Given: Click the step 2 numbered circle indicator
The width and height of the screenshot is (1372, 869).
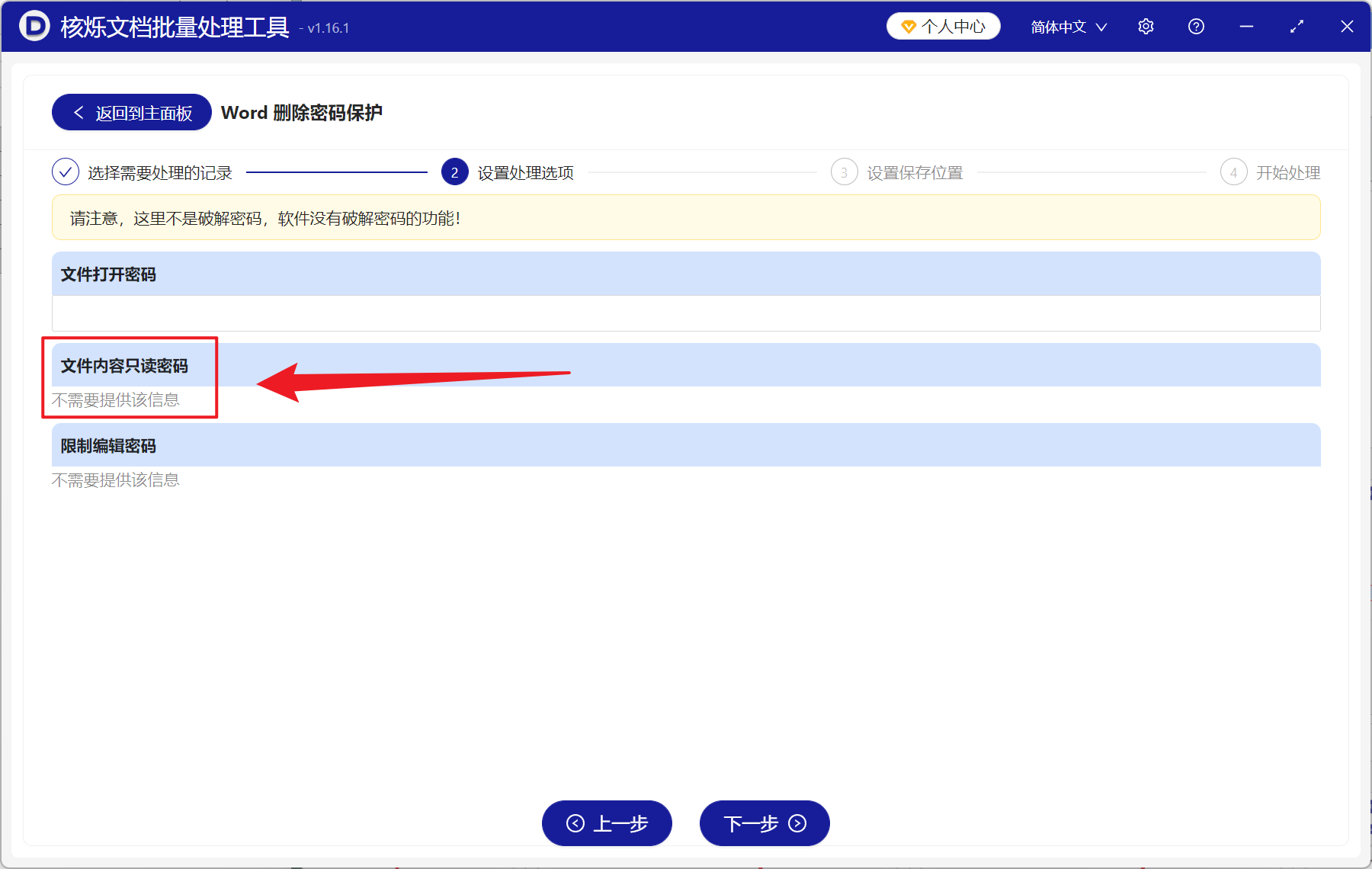Looking at the screenshot, I should (454, 172).
